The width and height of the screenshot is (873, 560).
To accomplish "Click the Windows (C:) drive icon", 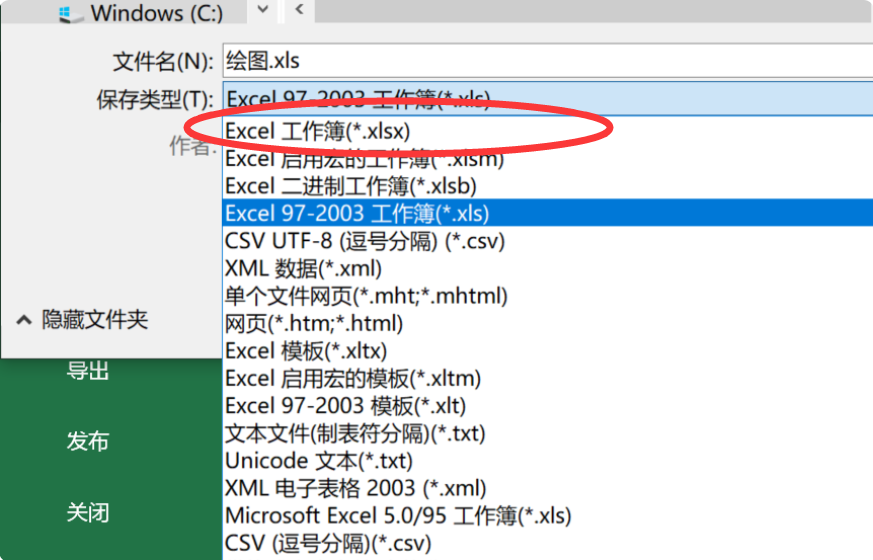I will tap(71, 14).
